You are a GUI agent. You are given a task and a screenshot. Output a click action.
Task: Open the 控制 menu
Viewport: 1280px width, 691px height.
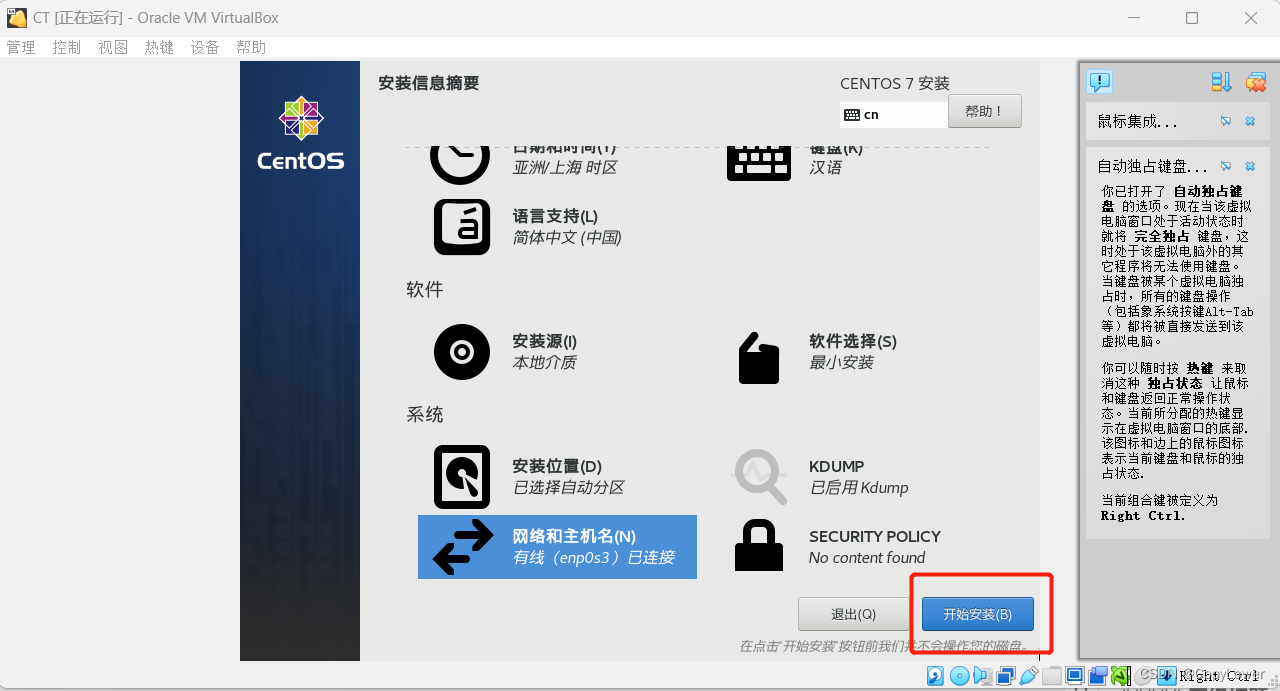click(67, 47)
